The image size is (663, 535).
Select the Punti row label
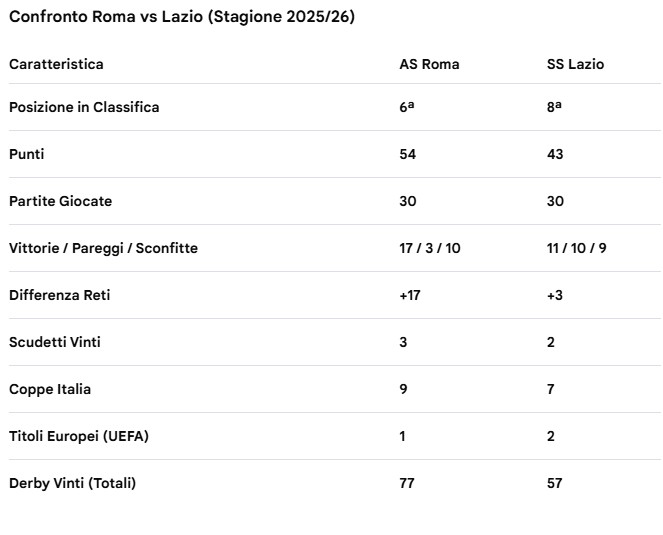(27, 154)
